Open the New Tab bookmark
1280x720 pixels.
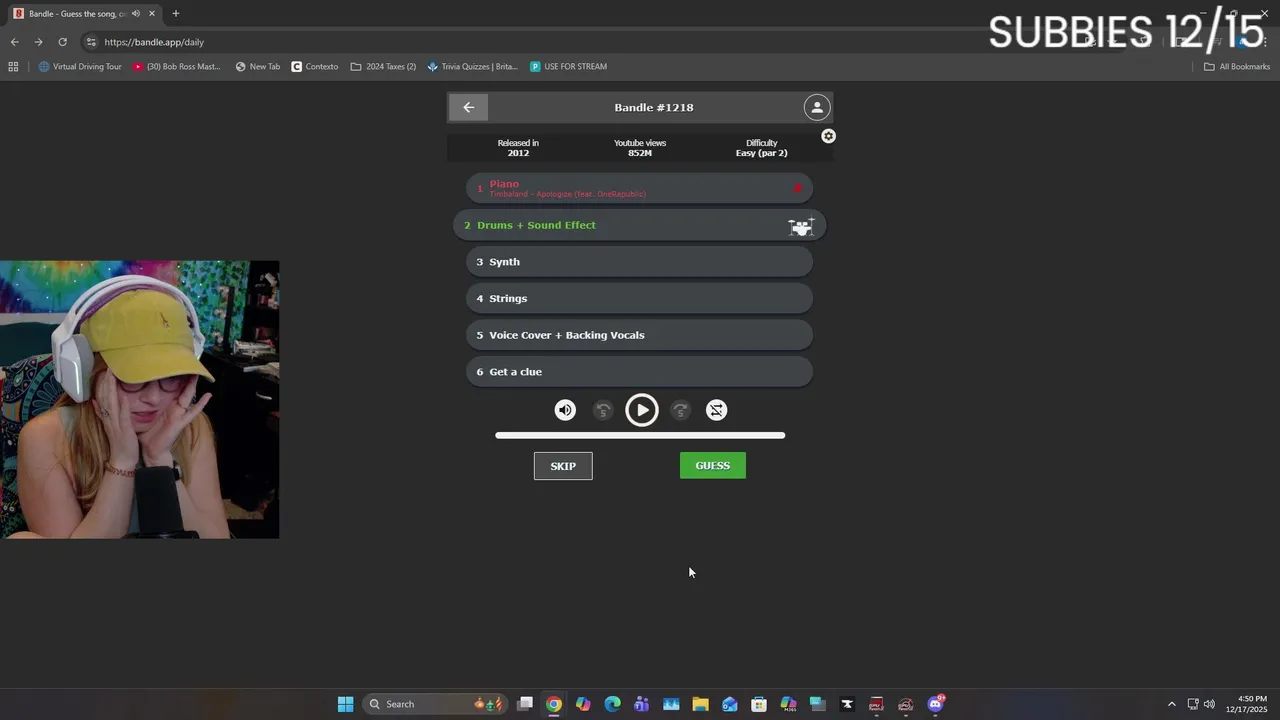pos(258,67)
